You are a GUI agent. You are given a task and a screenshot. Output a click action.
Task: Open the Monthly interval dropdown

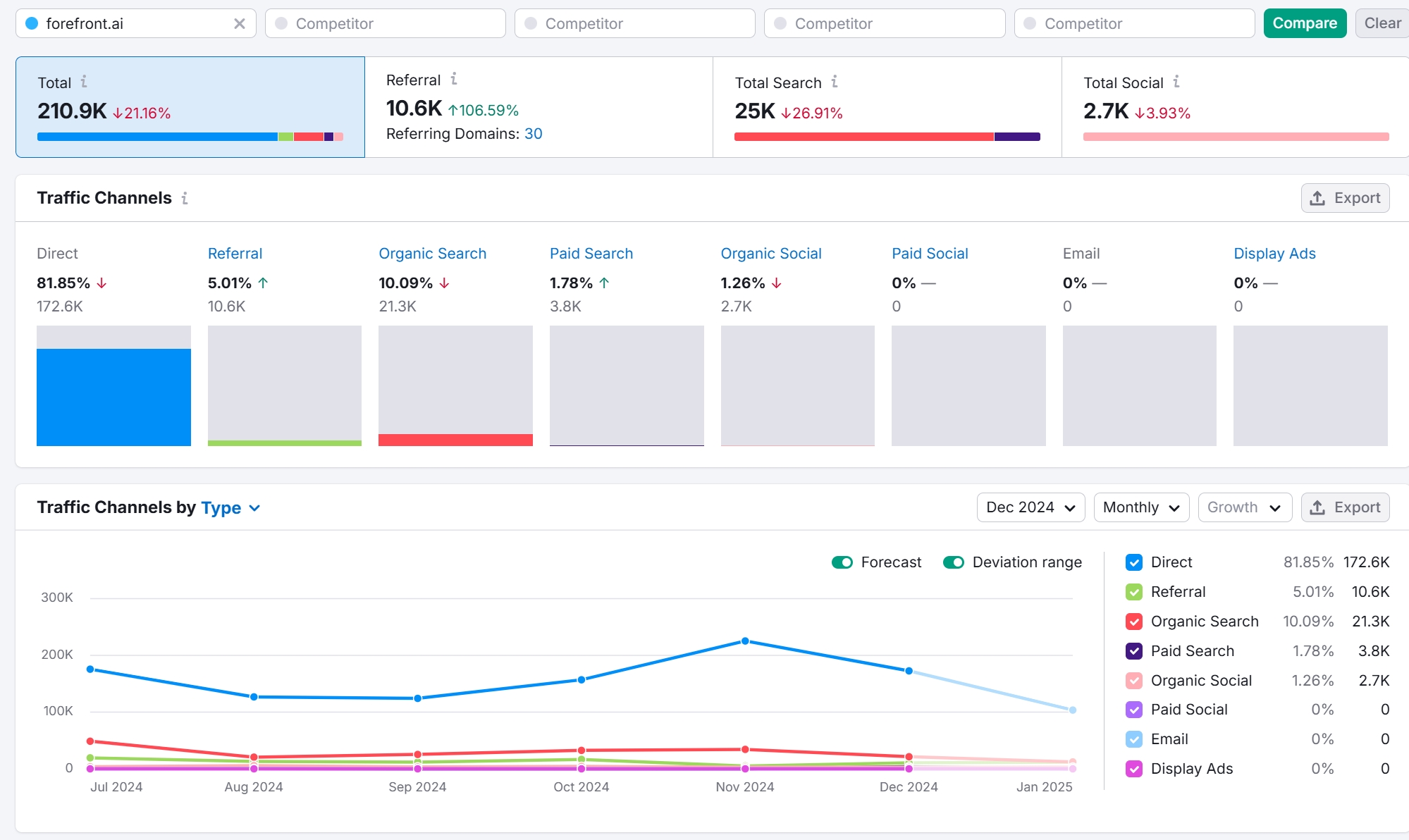coord(1141,507)
